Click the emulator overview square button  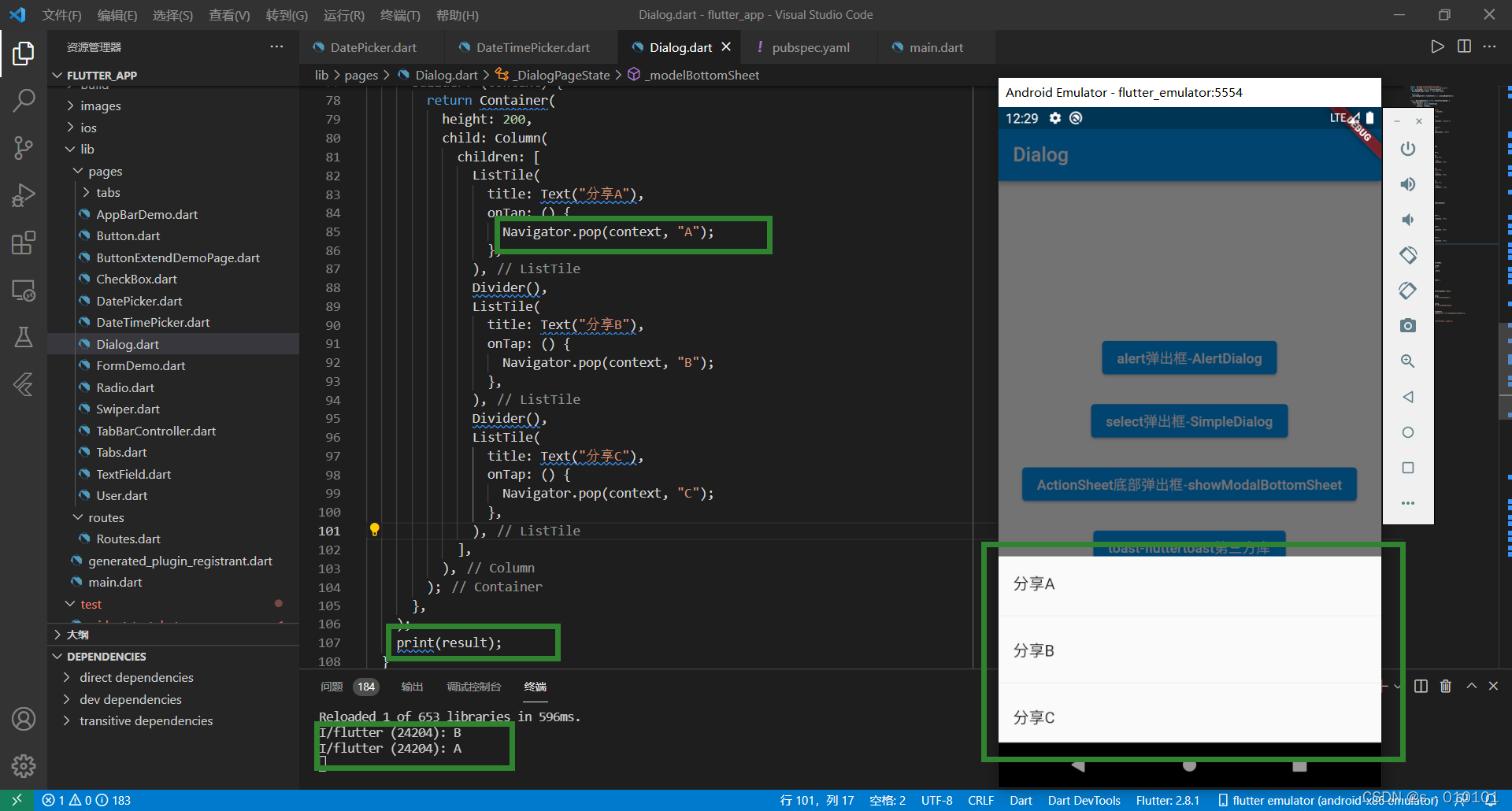[x=1408, y=468]
